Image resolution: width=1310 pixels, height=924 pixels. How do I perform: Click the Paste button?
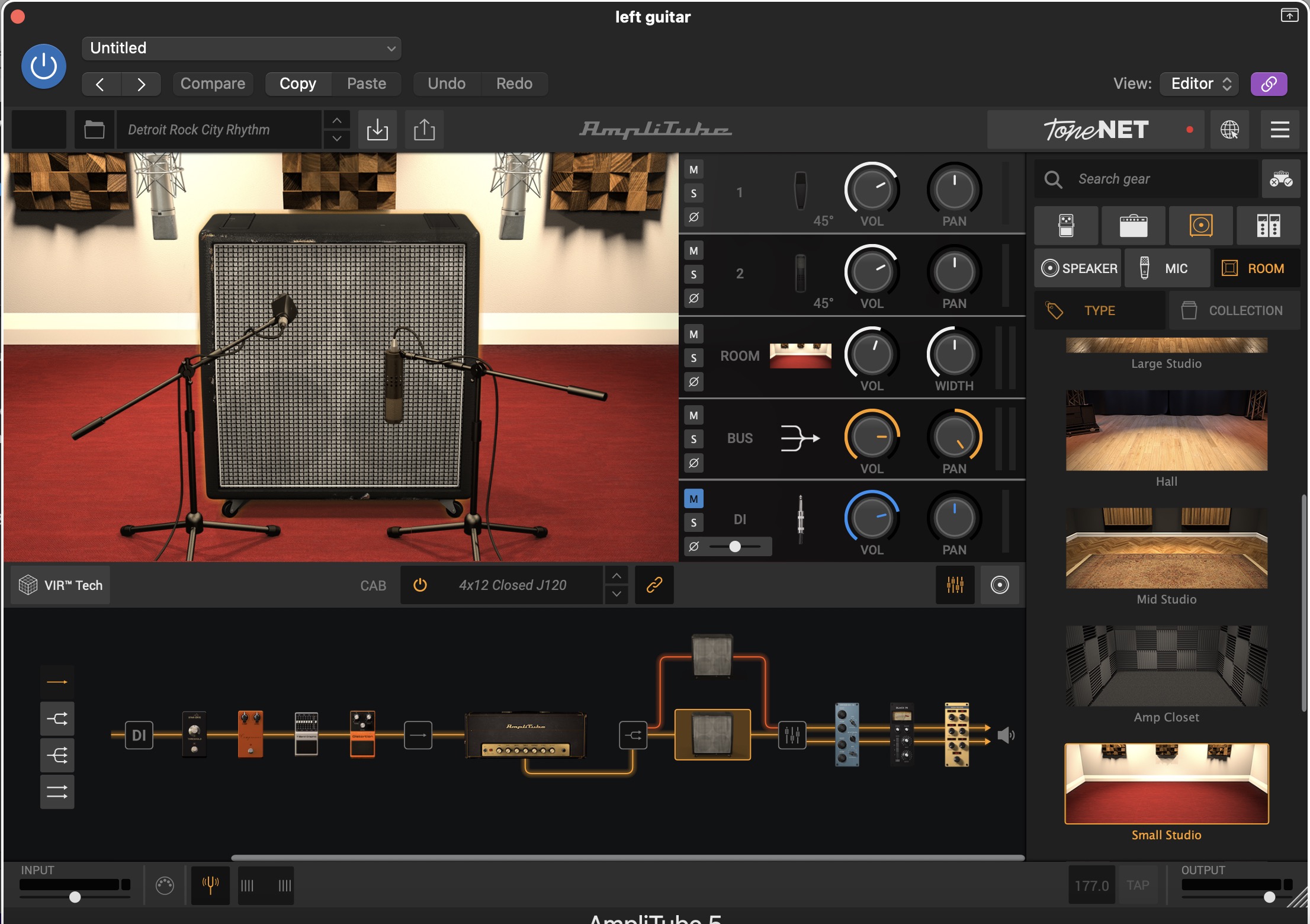click(367, 84)
